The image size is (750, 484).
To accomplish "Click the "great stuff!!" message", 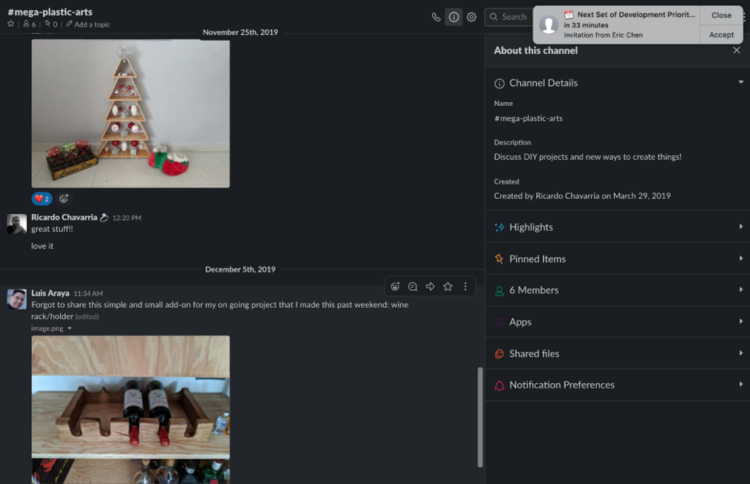I will tap(52, 229).
